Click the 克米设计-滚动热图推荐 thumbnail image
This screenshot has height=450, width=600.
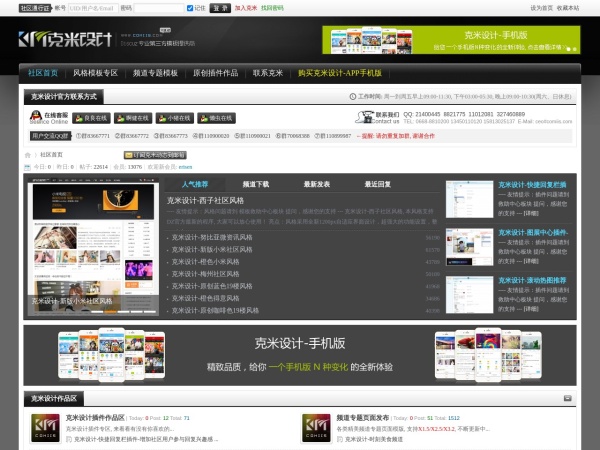coord(470,295)
